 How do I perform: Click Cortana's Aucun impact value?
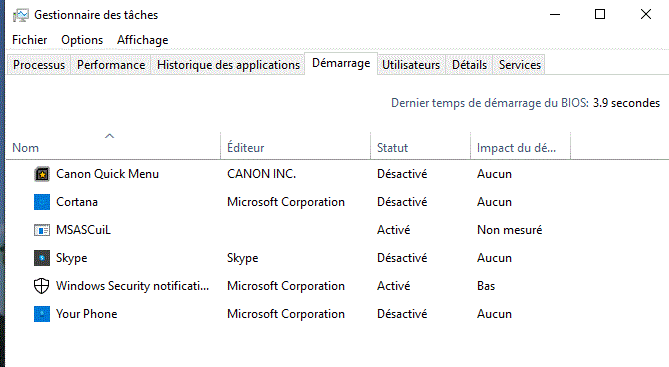pos(494,202)
